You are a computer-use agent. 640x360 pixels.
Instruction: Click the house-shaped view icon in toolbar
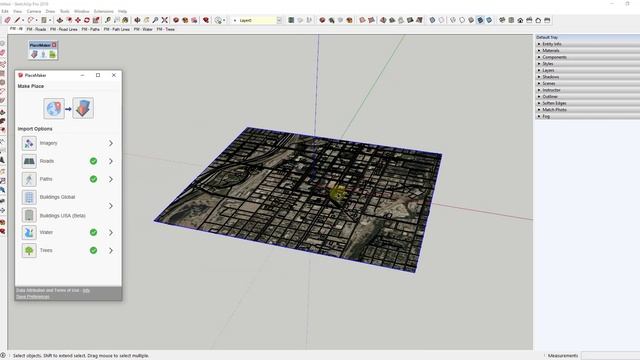point(520,20)
